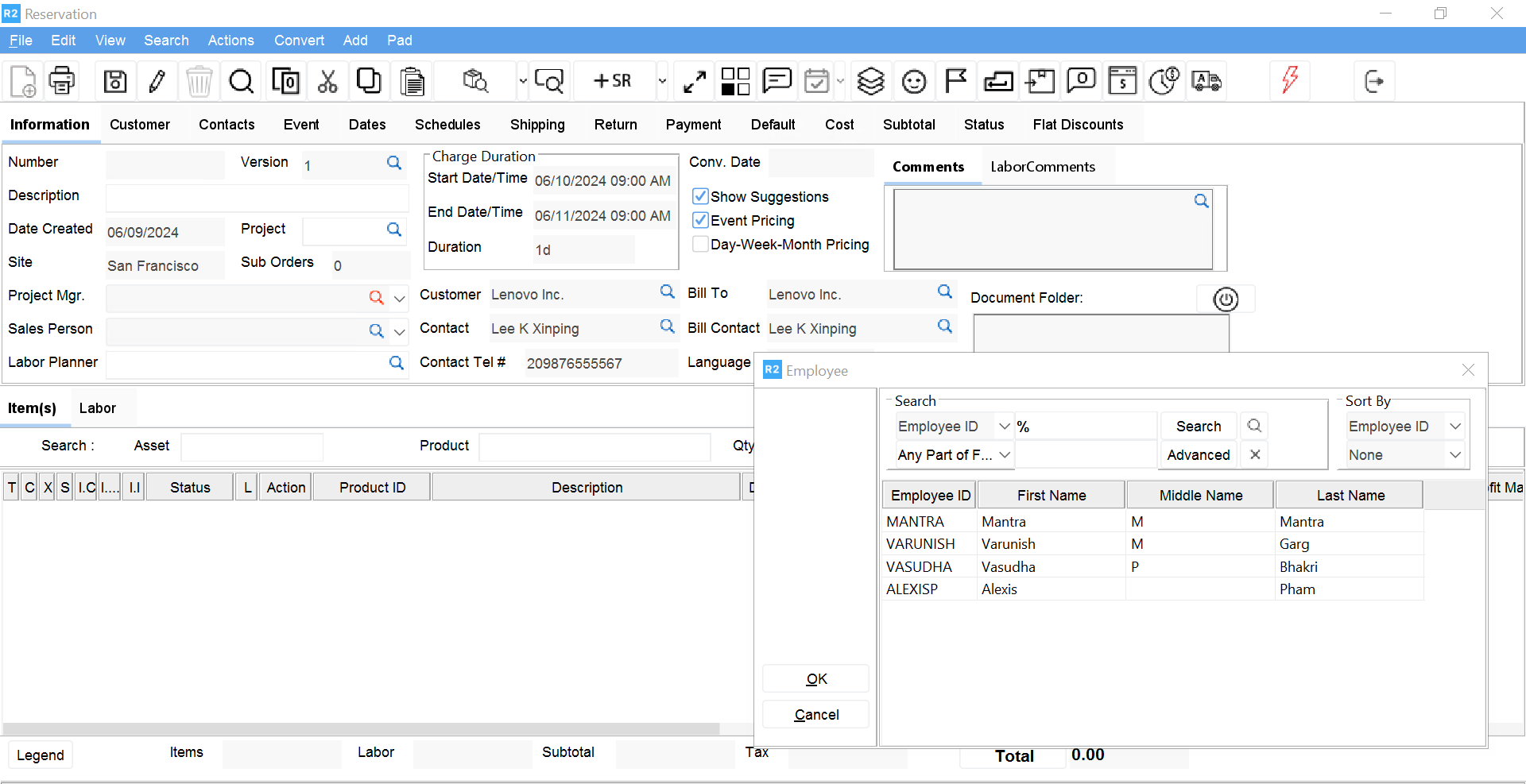Click the Advanced search button
Image resolution: width=1526 pixels, height=784 pixels.
click(1198, 455)
